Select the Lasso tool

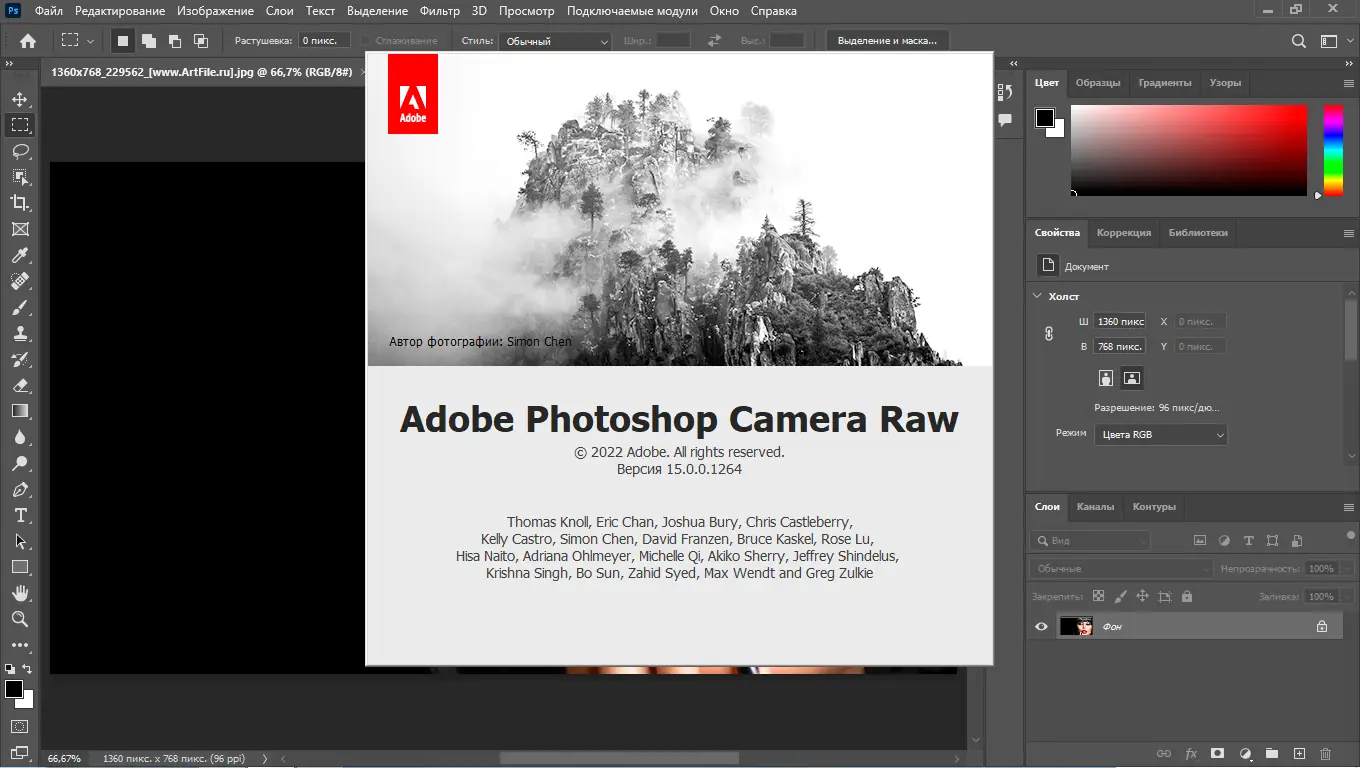pos(20,151)
